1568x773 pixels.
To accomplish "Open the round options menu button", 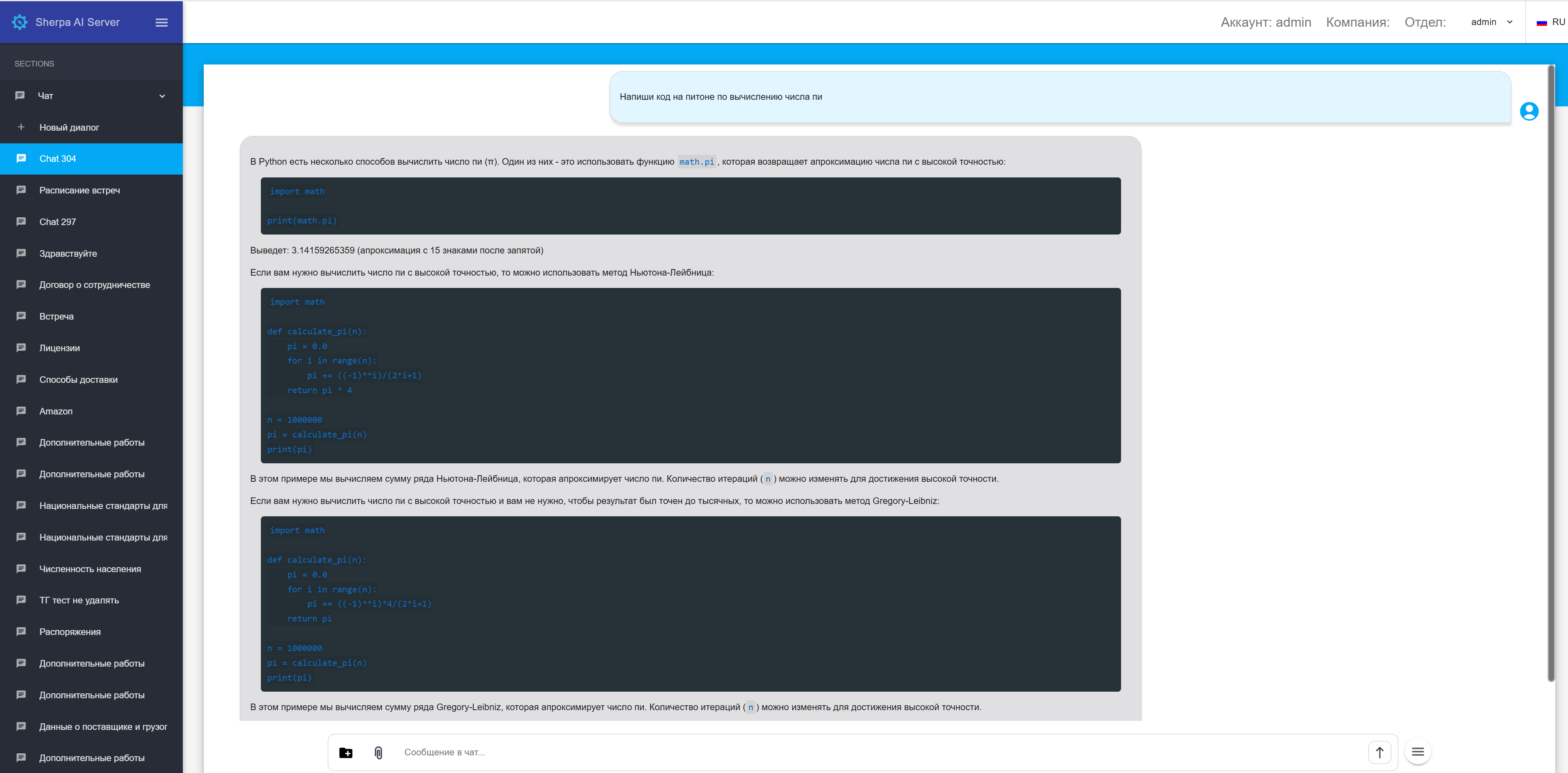I will pyautogui.click(x=1418, y=752).
